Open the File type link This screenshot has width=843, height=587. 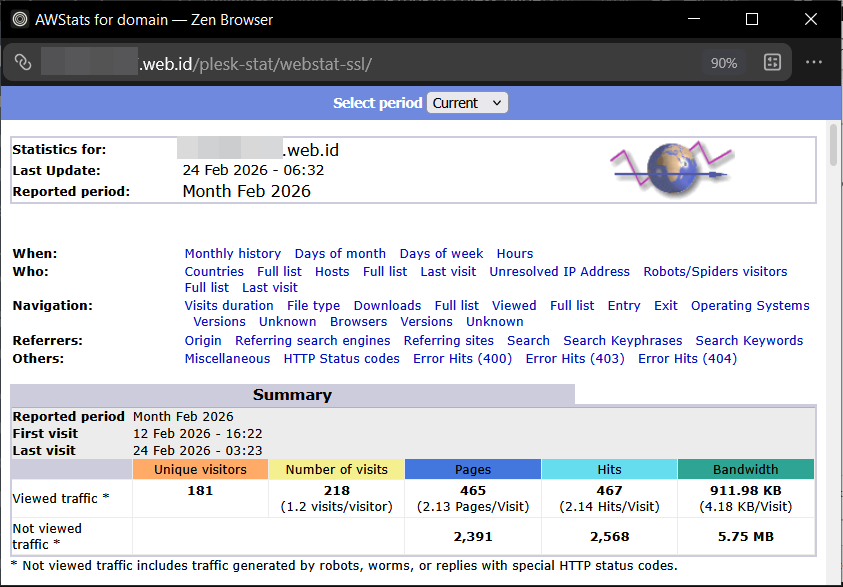(x=313, y=306)
